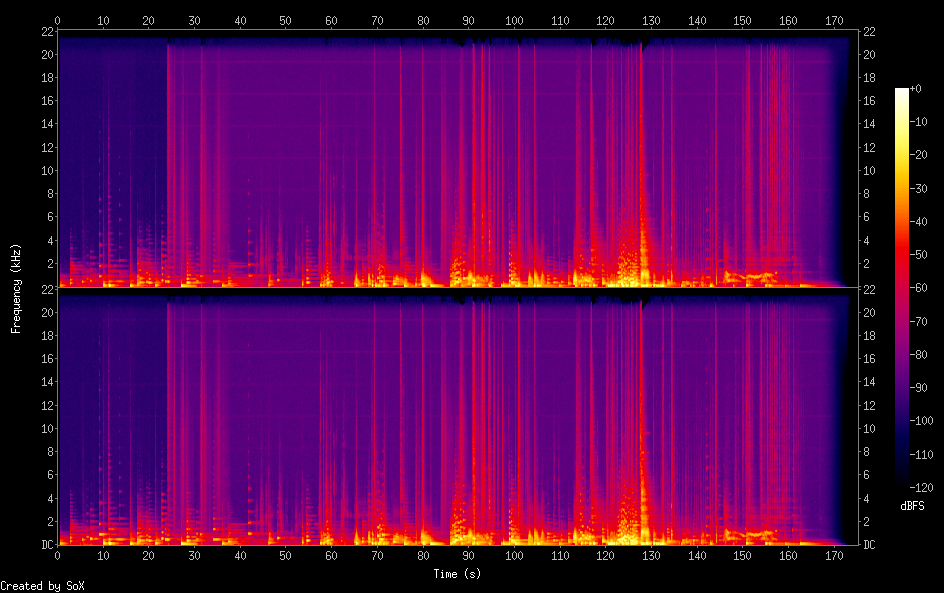Click the "-90" value on the color scale
The image size is (944, 593).
click(919, 388)
